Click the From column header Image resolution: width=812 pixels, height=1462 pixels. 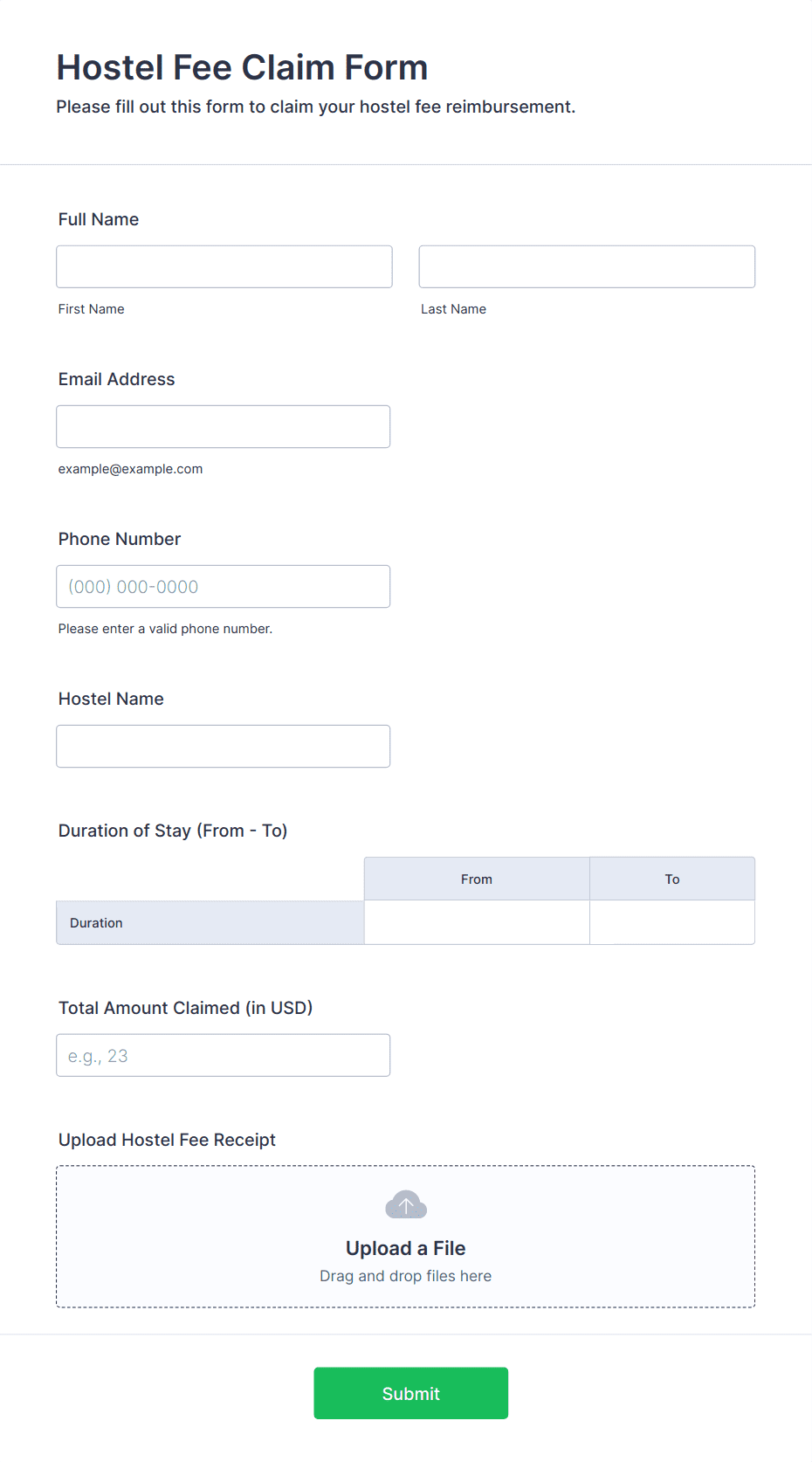[477, 879]
